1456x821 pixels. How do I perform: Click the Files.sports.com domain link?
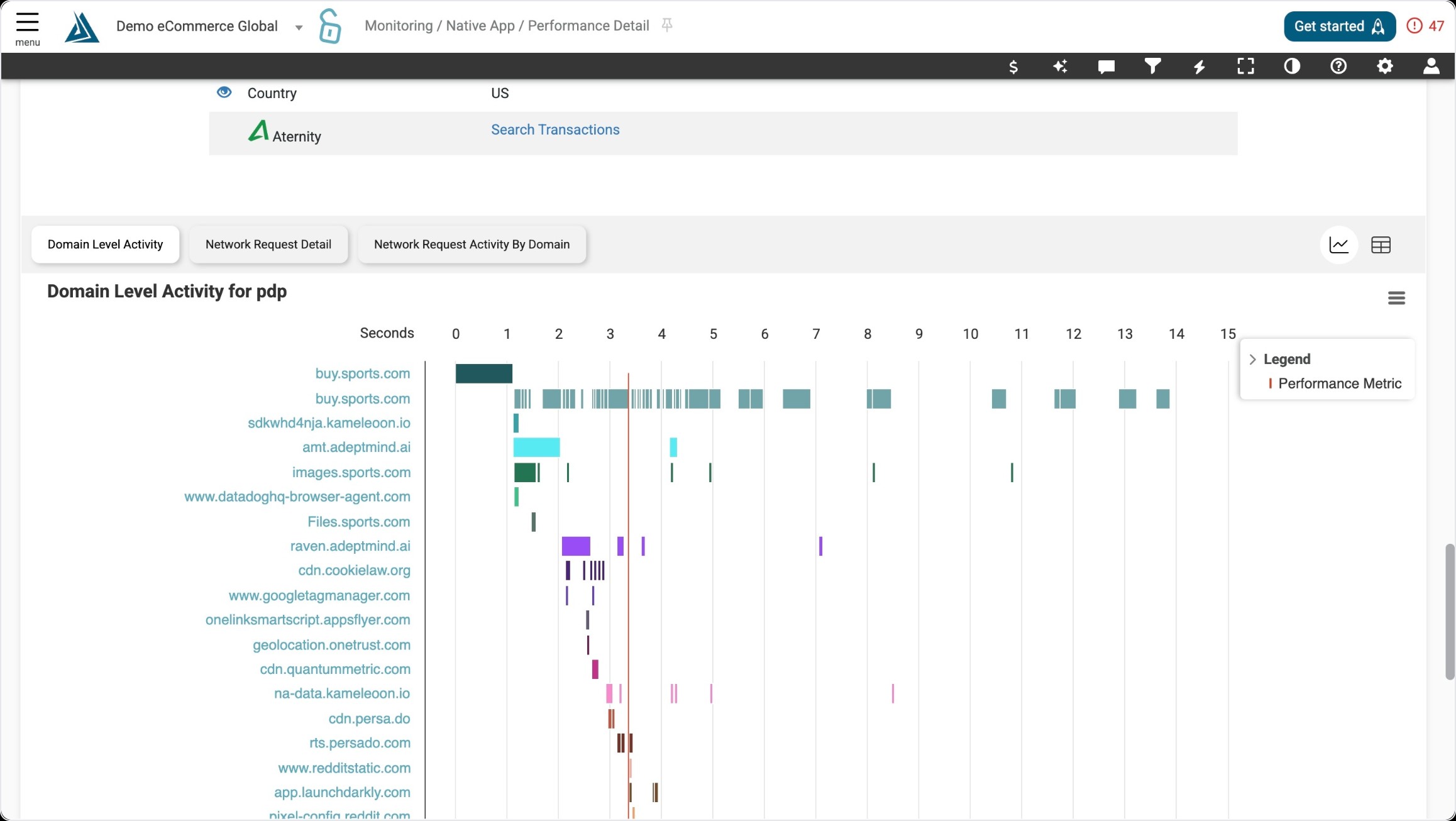[359, 522]
